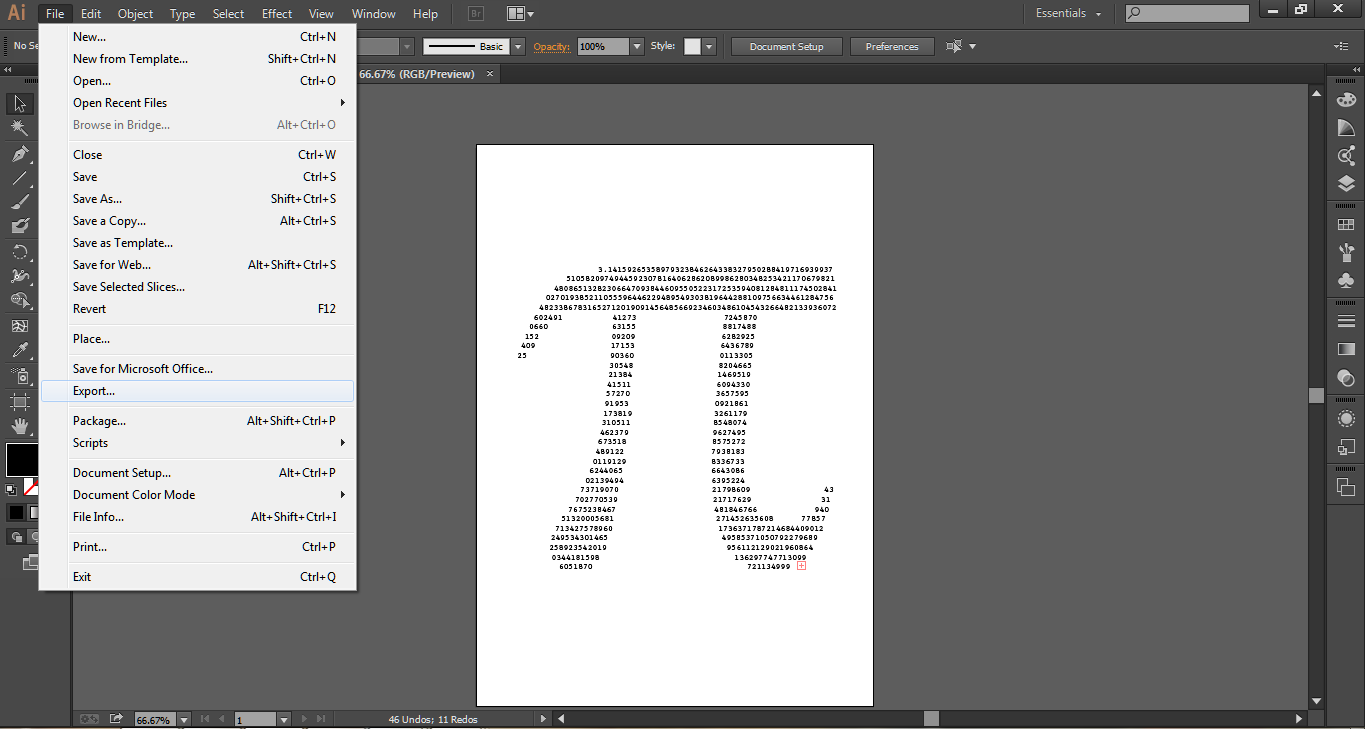The height and width of the screenshot is (729, 1365).
Task: Choose Save As... in File menu
Action: click(x=197, y=199)
